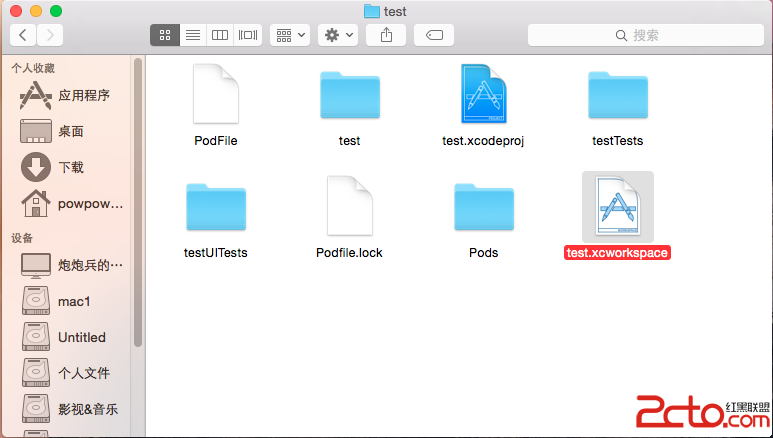
Task: Click the back navigation button
Action: tap(23, 35)
